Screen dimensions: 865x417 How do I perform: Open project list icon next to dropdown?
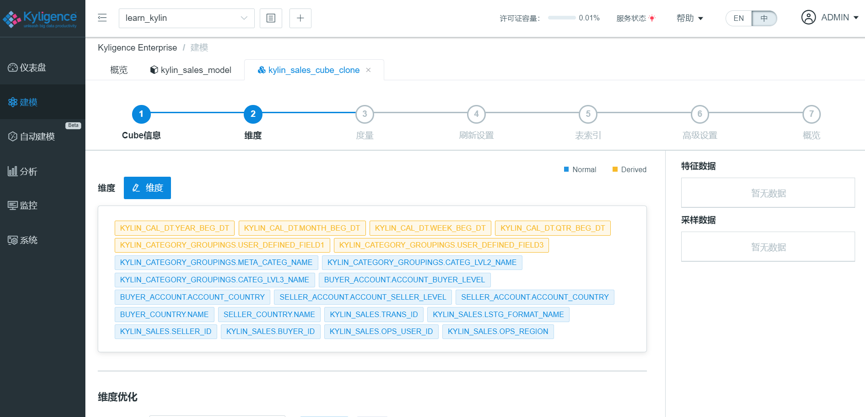coord(270,18)
